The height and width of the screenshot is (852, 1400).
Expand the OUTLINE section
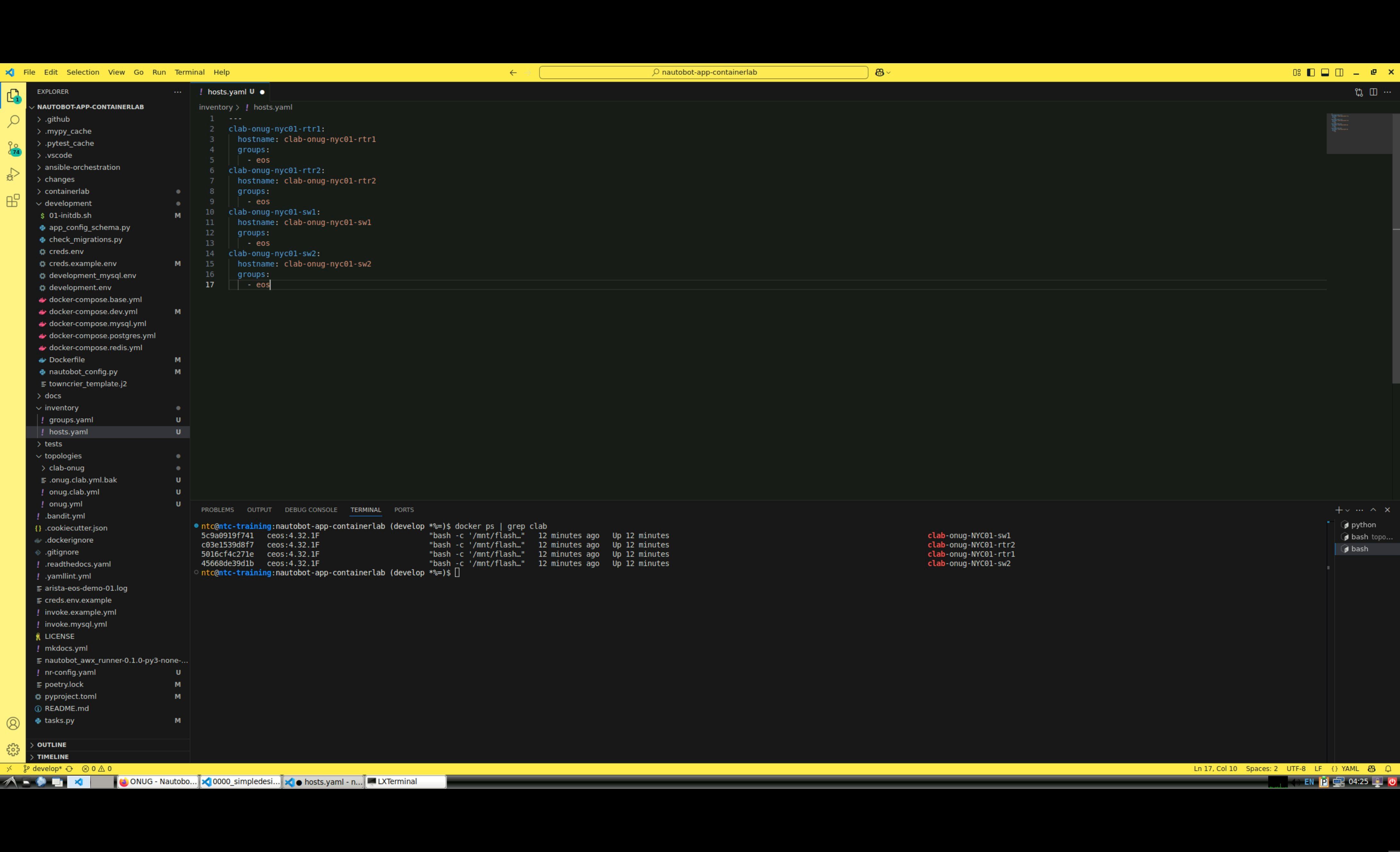point(52,745)
